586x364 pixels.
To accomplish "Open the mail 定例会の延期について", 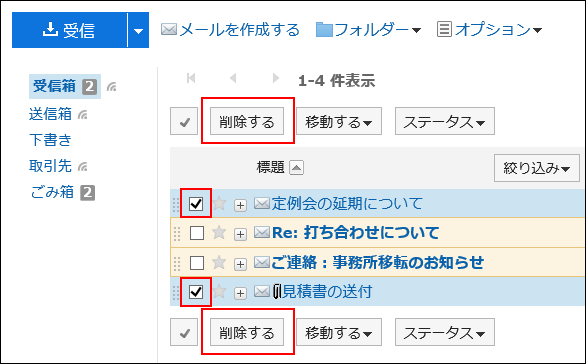I will [347, 204].
